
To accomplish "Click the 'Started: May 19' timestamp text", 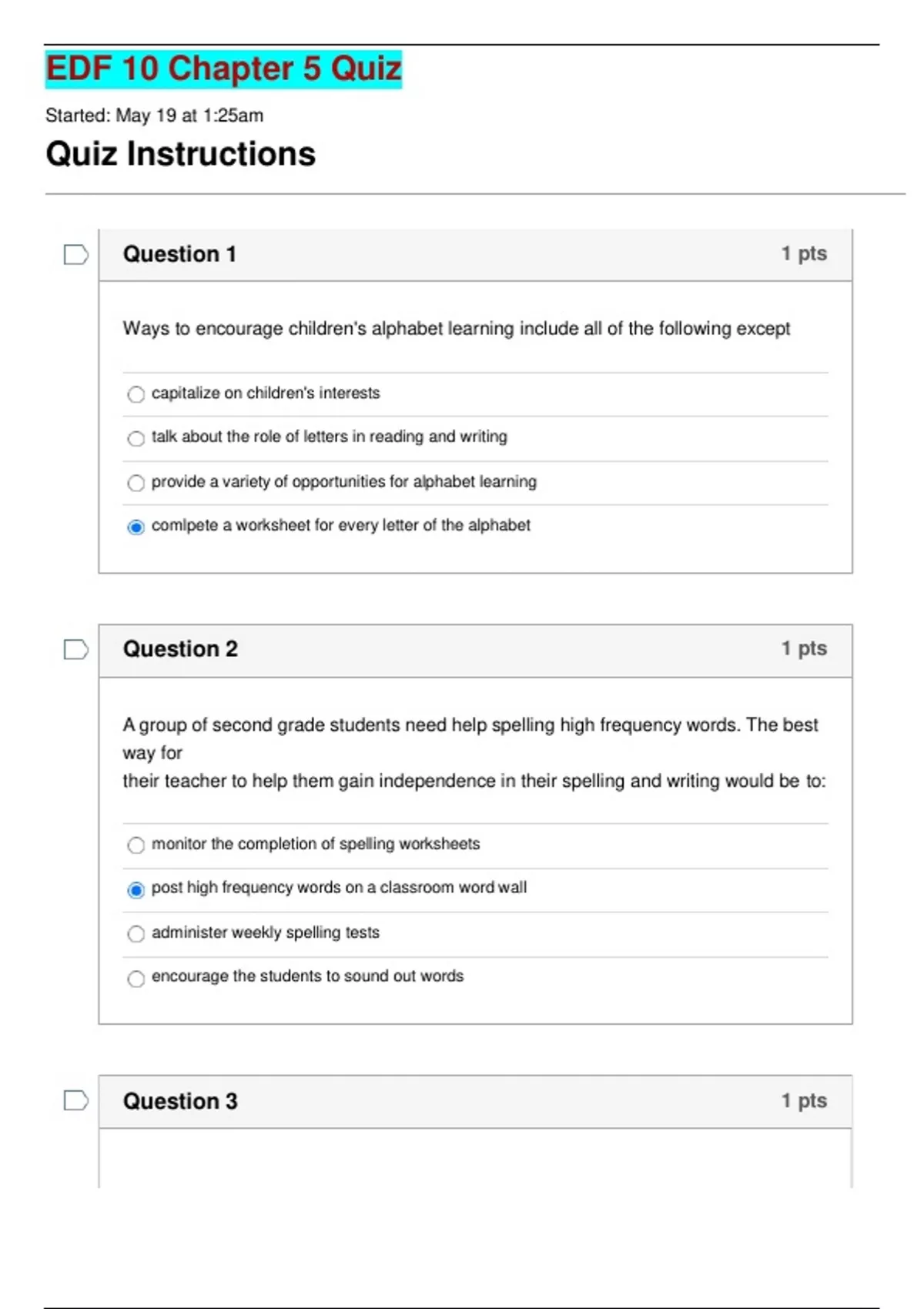I will 154,115.
